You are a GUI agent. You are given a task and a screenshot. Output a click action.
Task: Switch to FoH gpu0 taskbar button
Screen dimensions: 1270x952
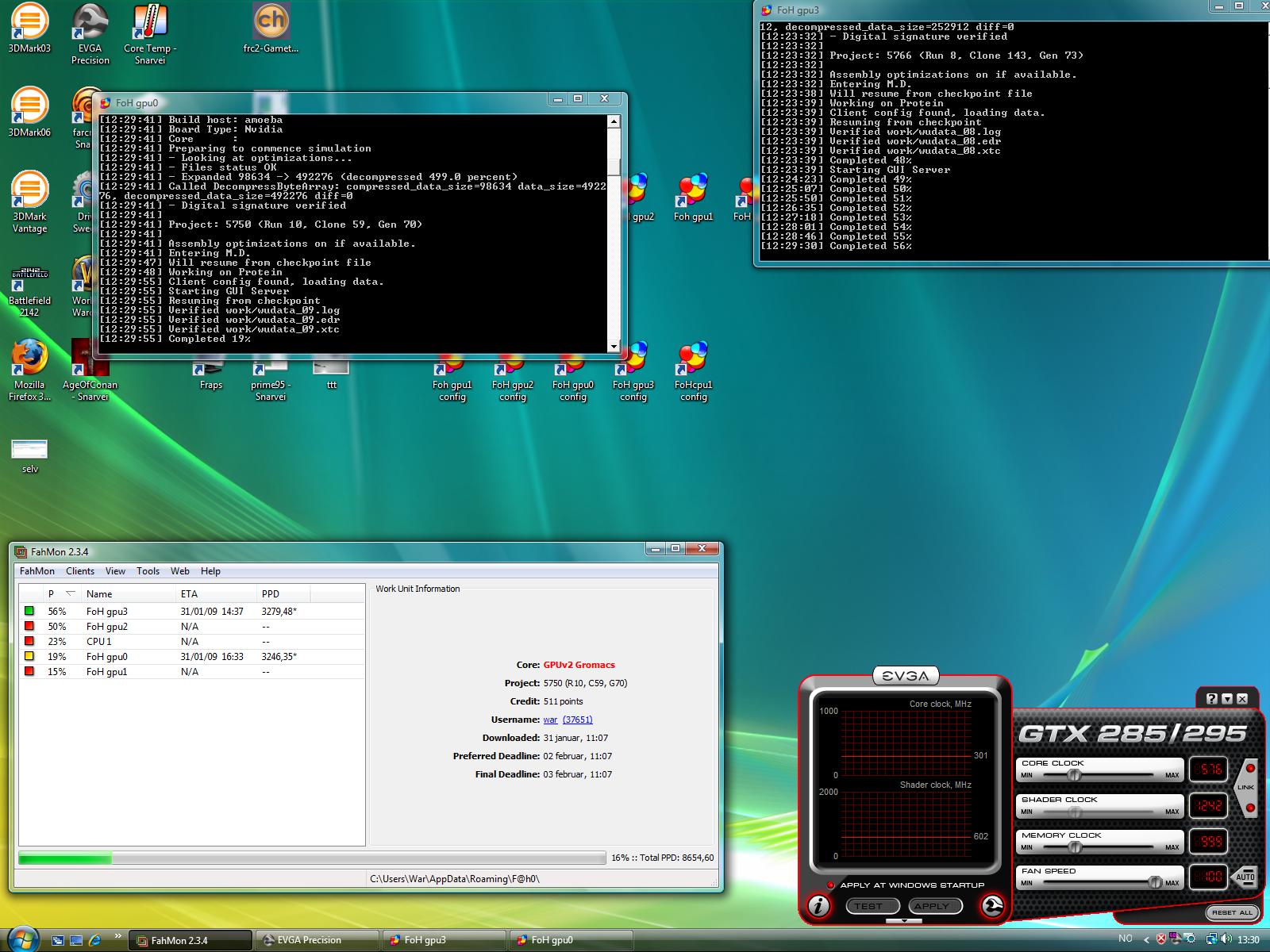coord(570,940)
